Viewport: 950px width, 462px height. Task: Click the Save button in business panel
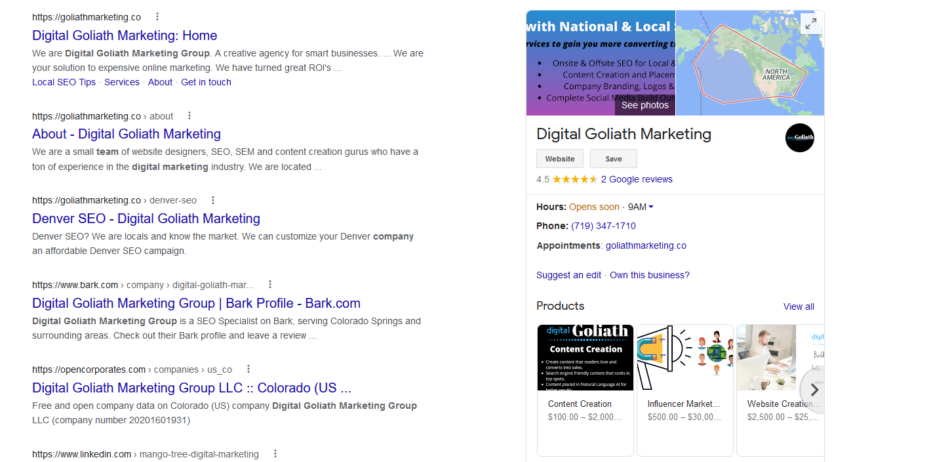(x=613, y=159)
